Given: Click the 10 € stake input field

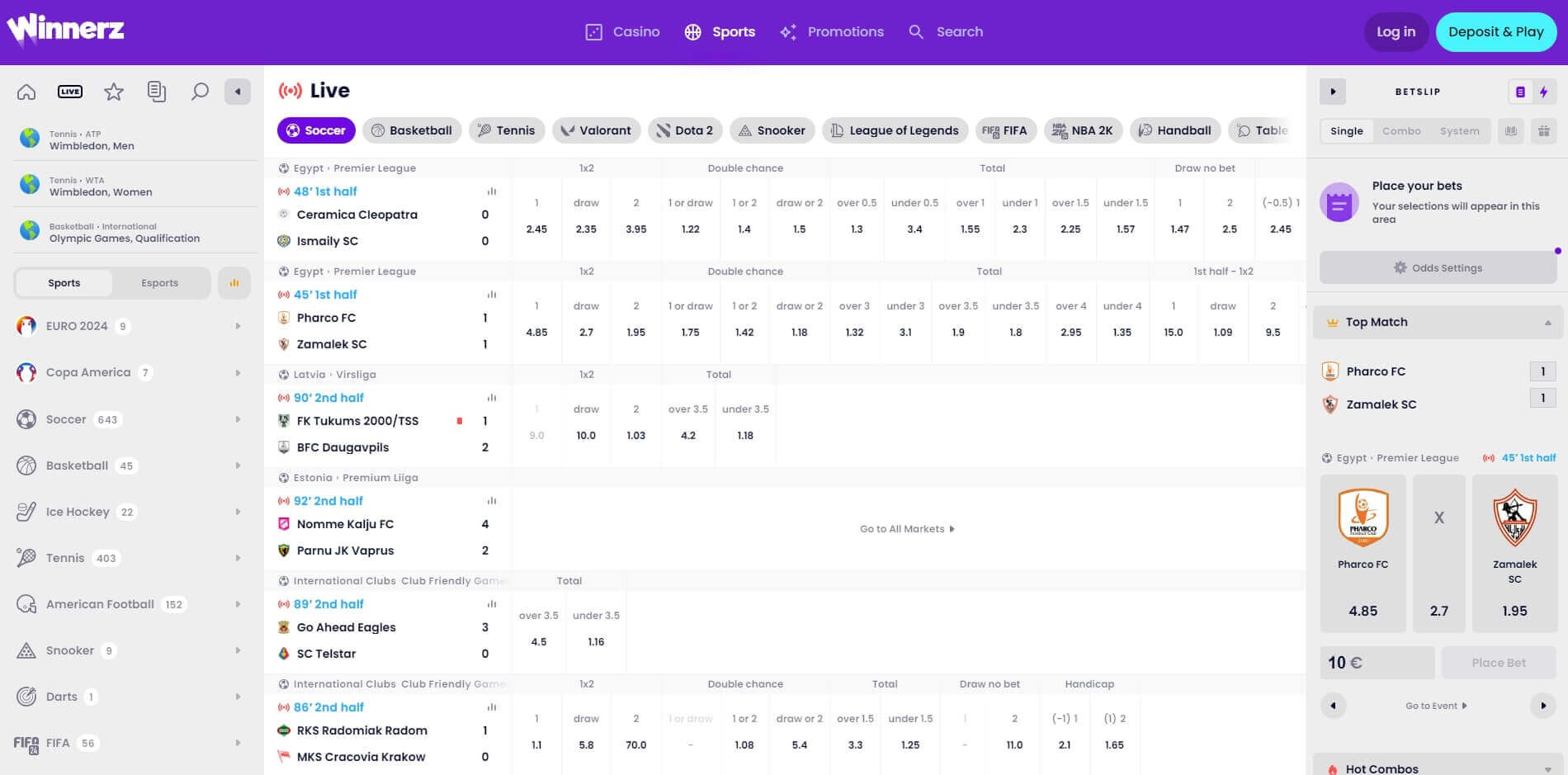Looking at the screenshot, I should 1376,662.
